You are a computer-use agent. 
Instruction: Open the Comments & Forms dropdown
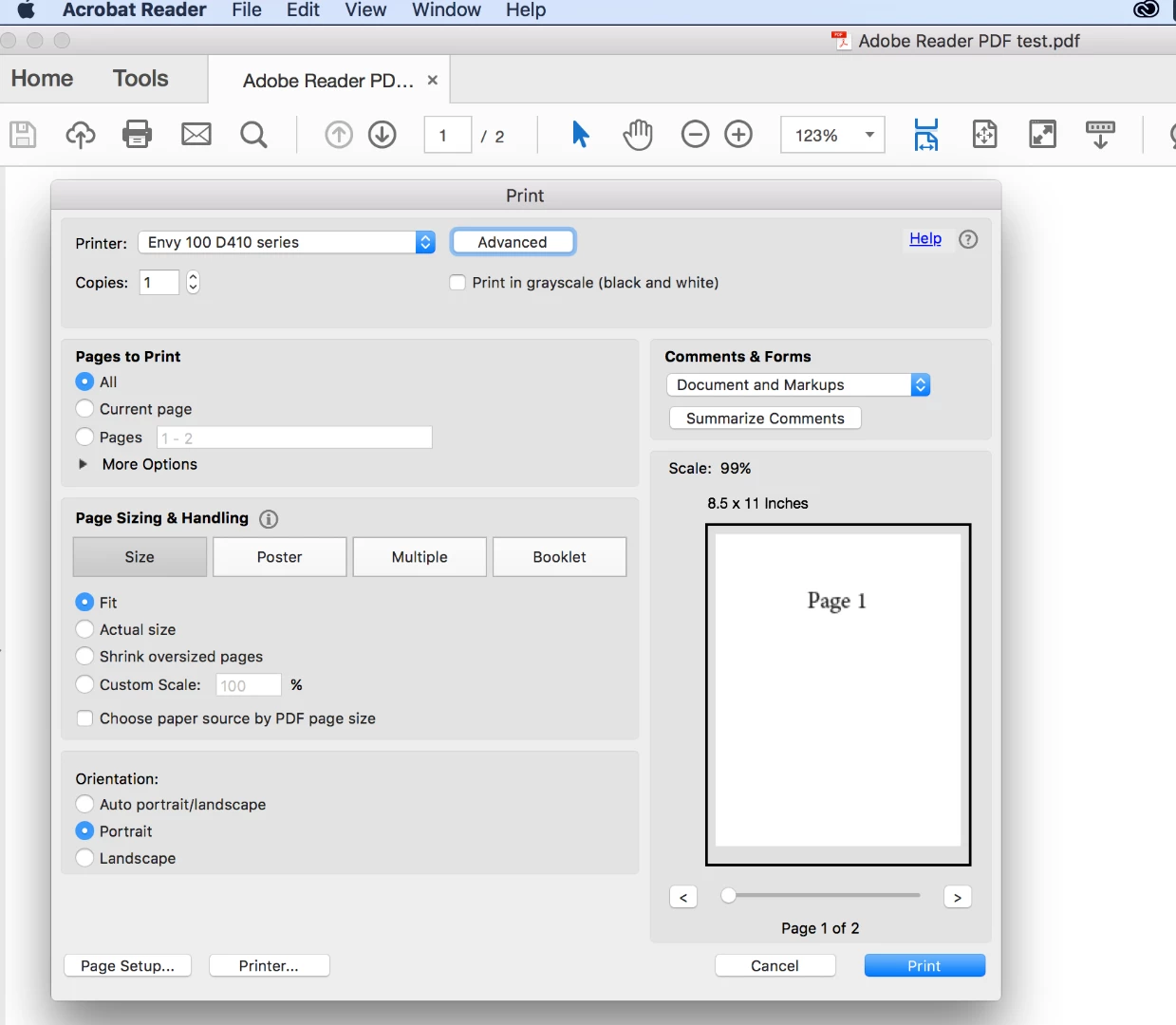click(x=798, y=384)
